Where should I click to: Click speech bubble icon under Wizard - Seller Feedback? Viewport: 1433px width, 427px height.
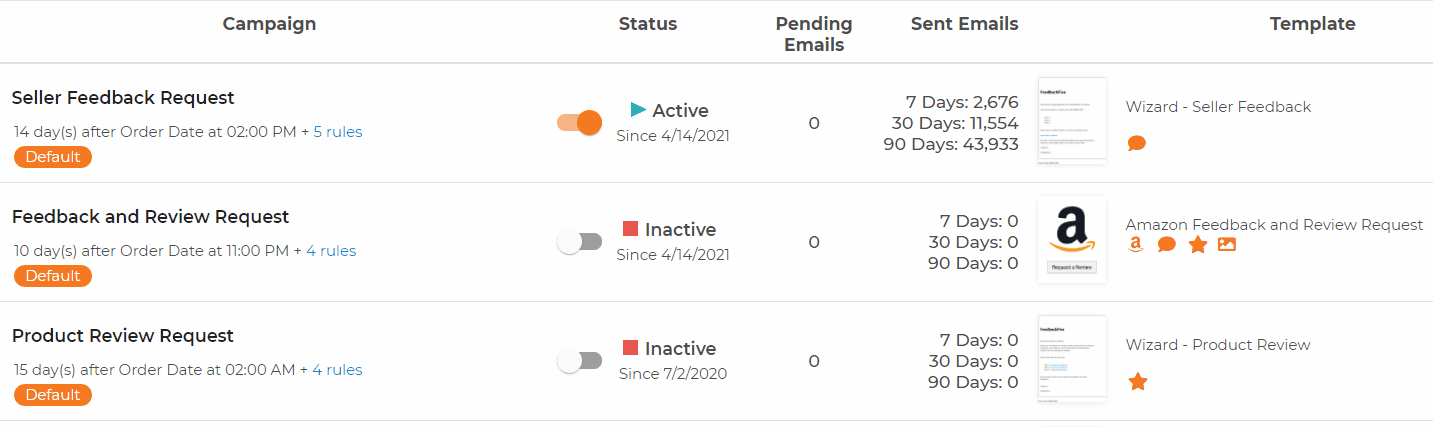coord(1136,143)
